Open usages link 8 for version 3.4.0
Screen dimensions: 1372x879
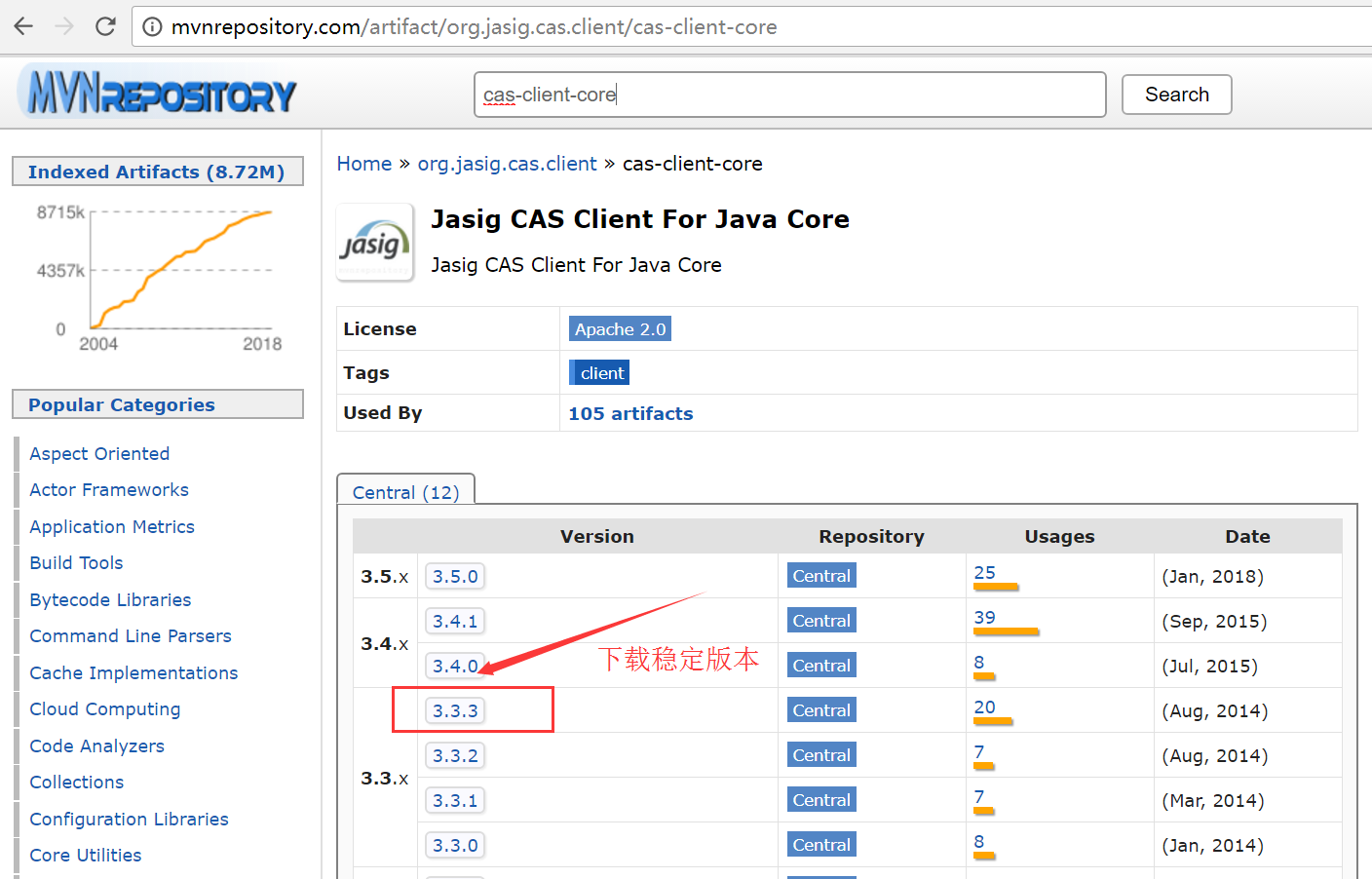point(979,662)
